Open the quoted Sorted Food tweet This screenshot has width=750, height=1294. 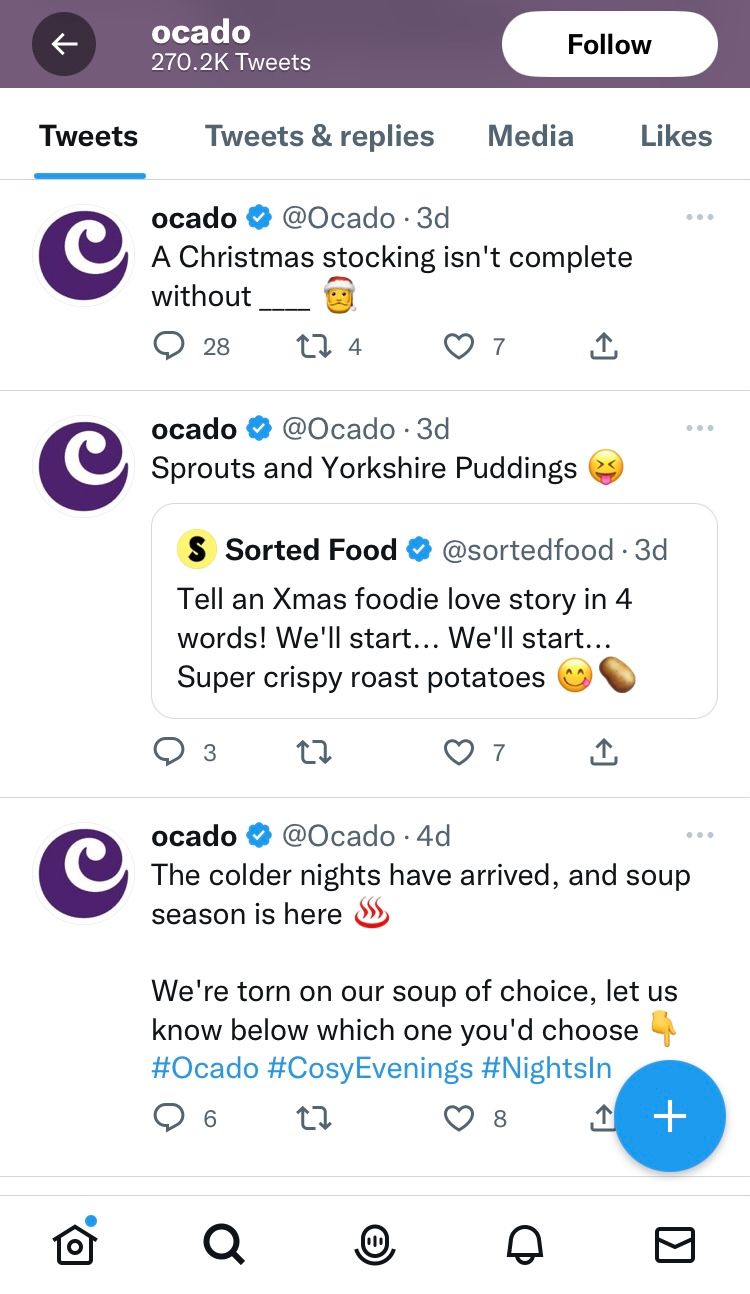click(434, 610)
